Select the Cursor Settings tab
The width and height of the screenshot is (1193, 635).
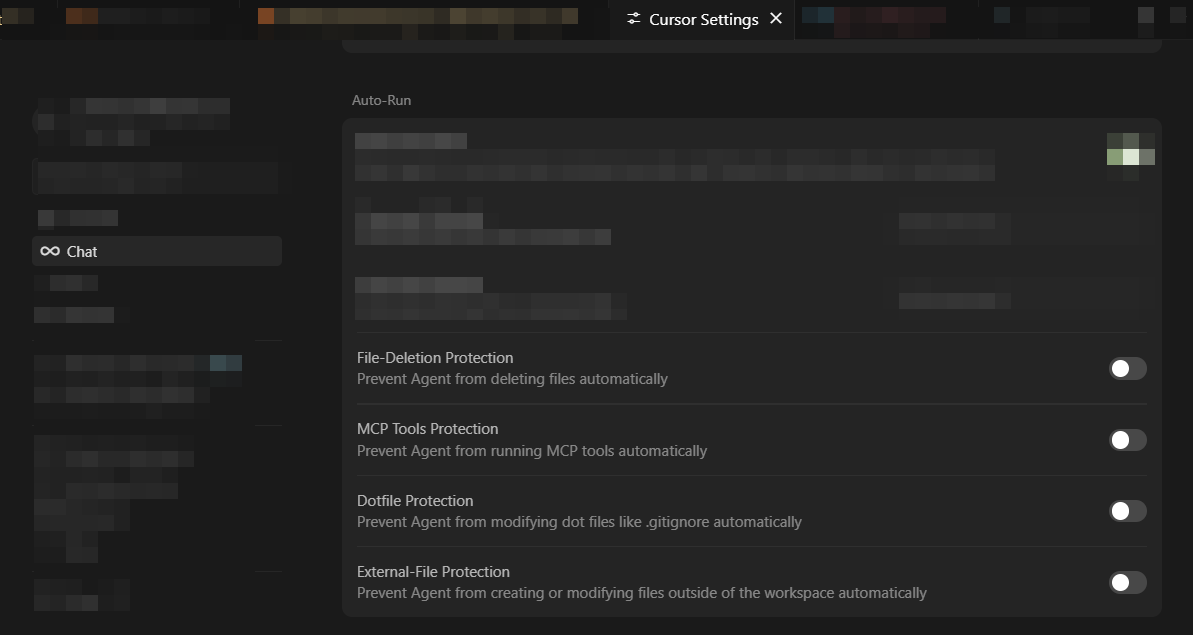[x=702, y=20]
